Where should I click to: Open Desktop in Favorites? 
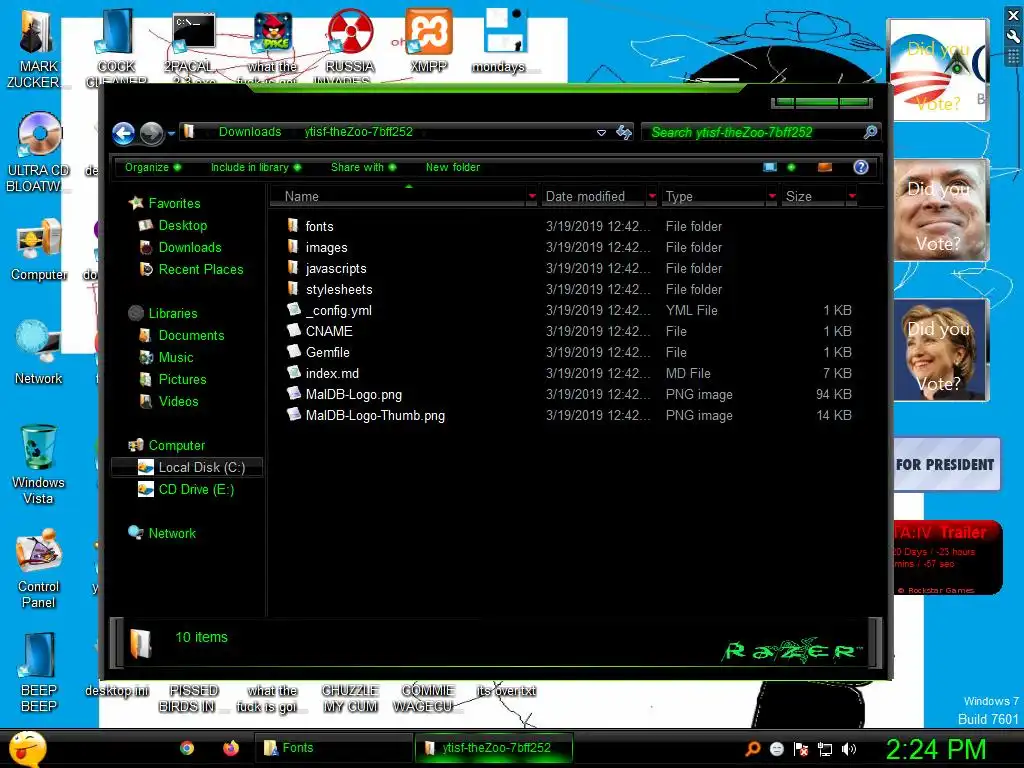[x=182, y=225]
